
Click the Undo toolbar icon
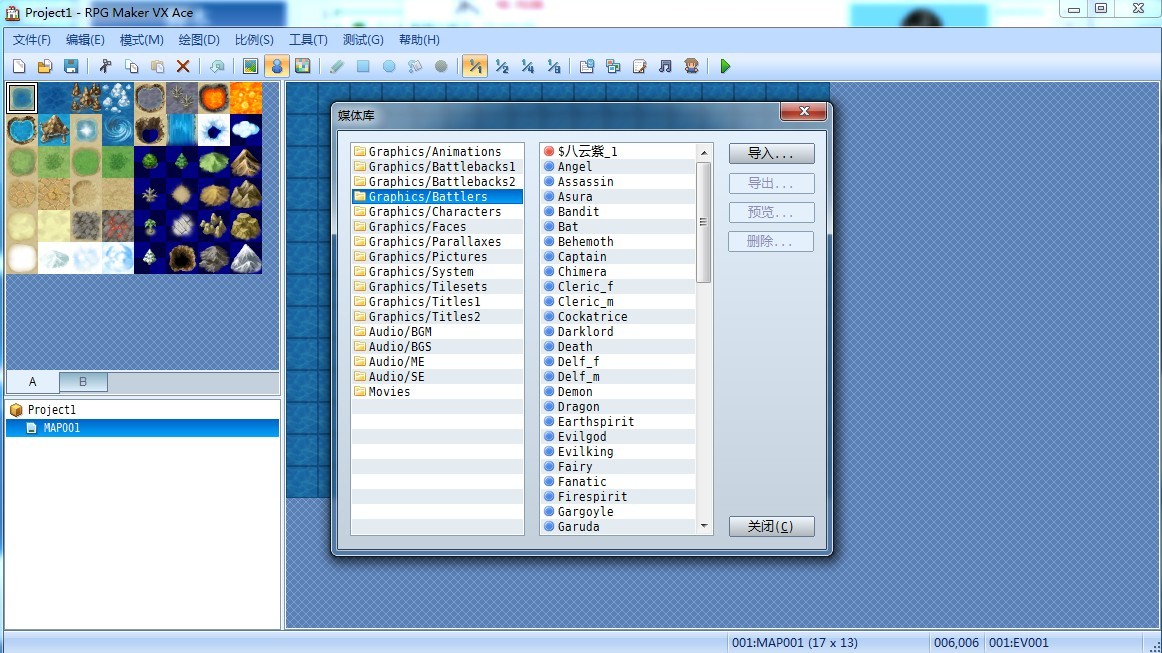coord(217,67)
